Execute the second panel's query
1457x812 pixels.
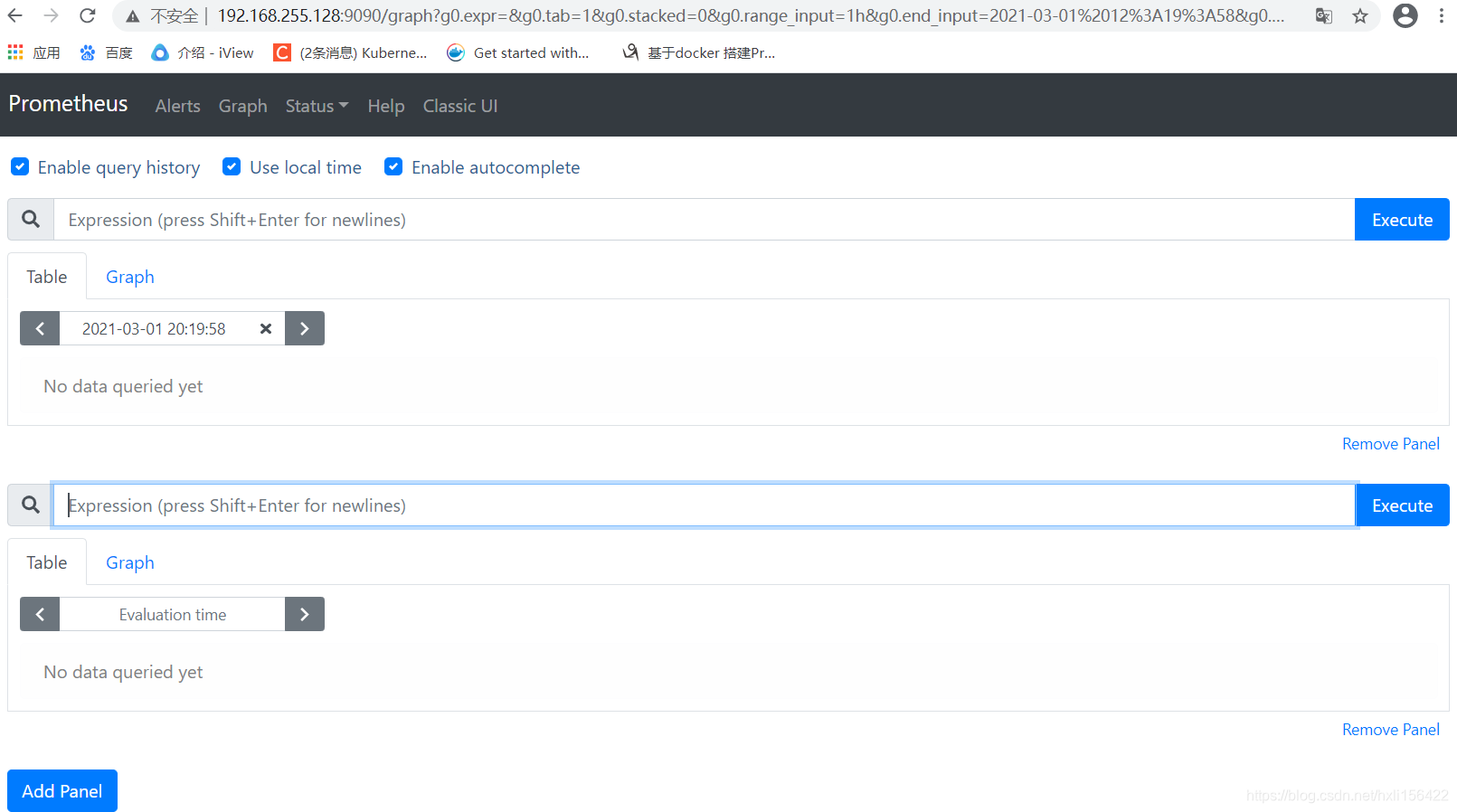pyautogui.click(x=1402, y=505)
